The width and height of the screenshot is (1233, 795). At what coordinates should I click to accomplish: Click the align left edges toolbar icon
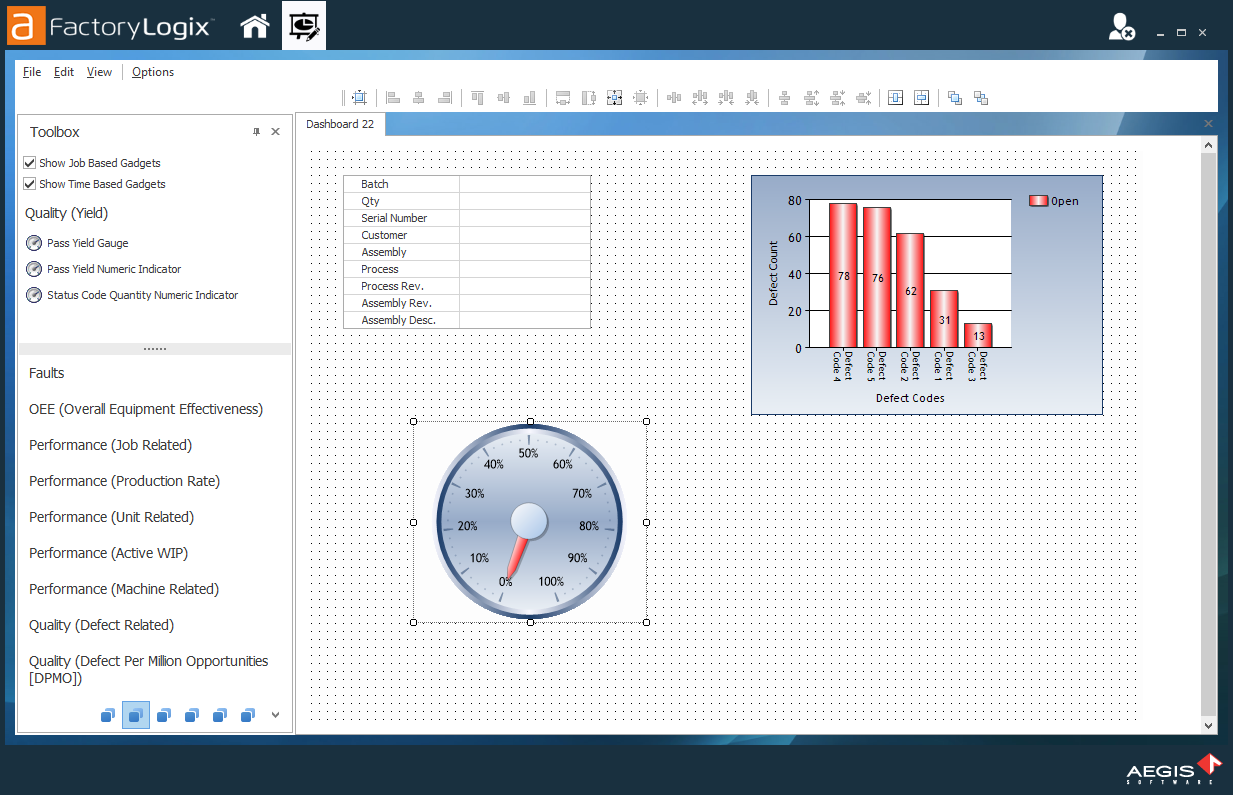[x=391, y=97]
